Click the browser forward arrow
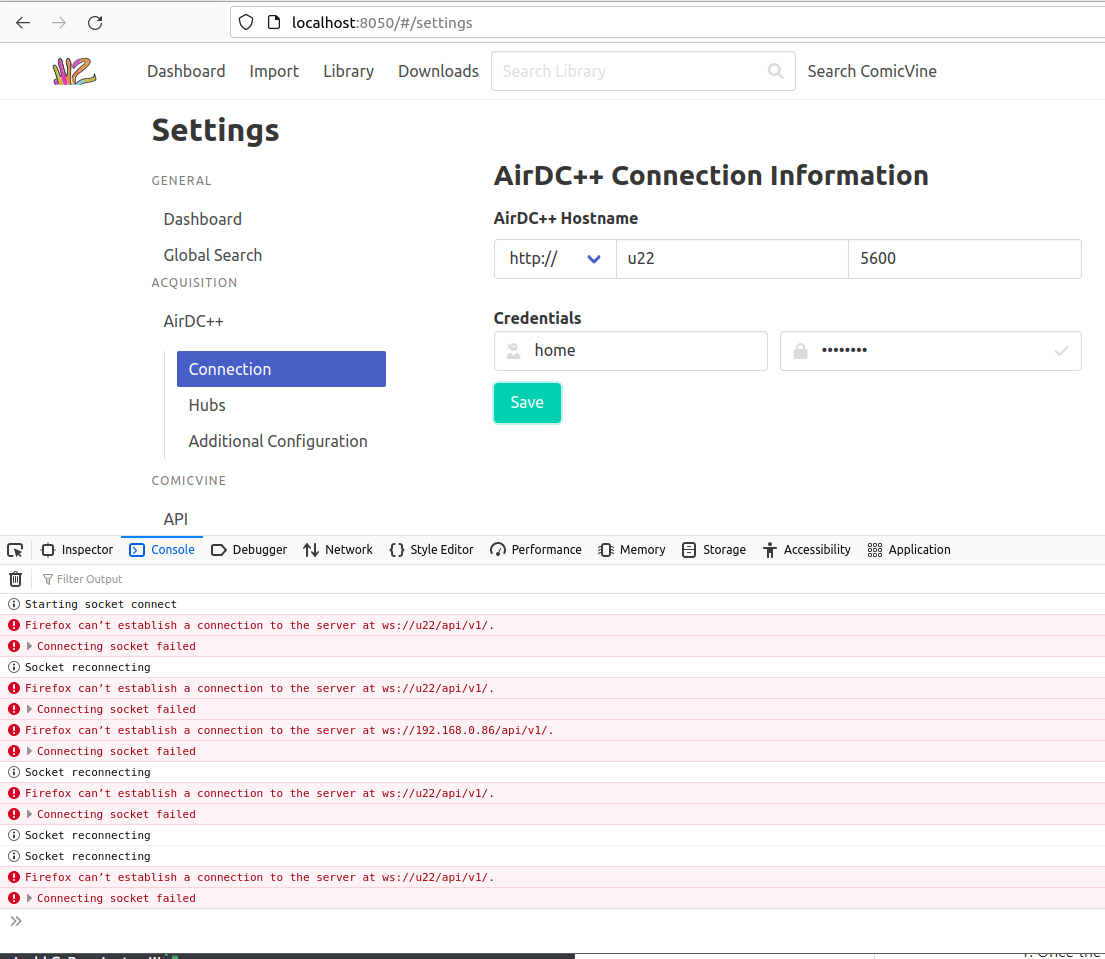This screenshot has height=959, width=1105. point(59,23)
